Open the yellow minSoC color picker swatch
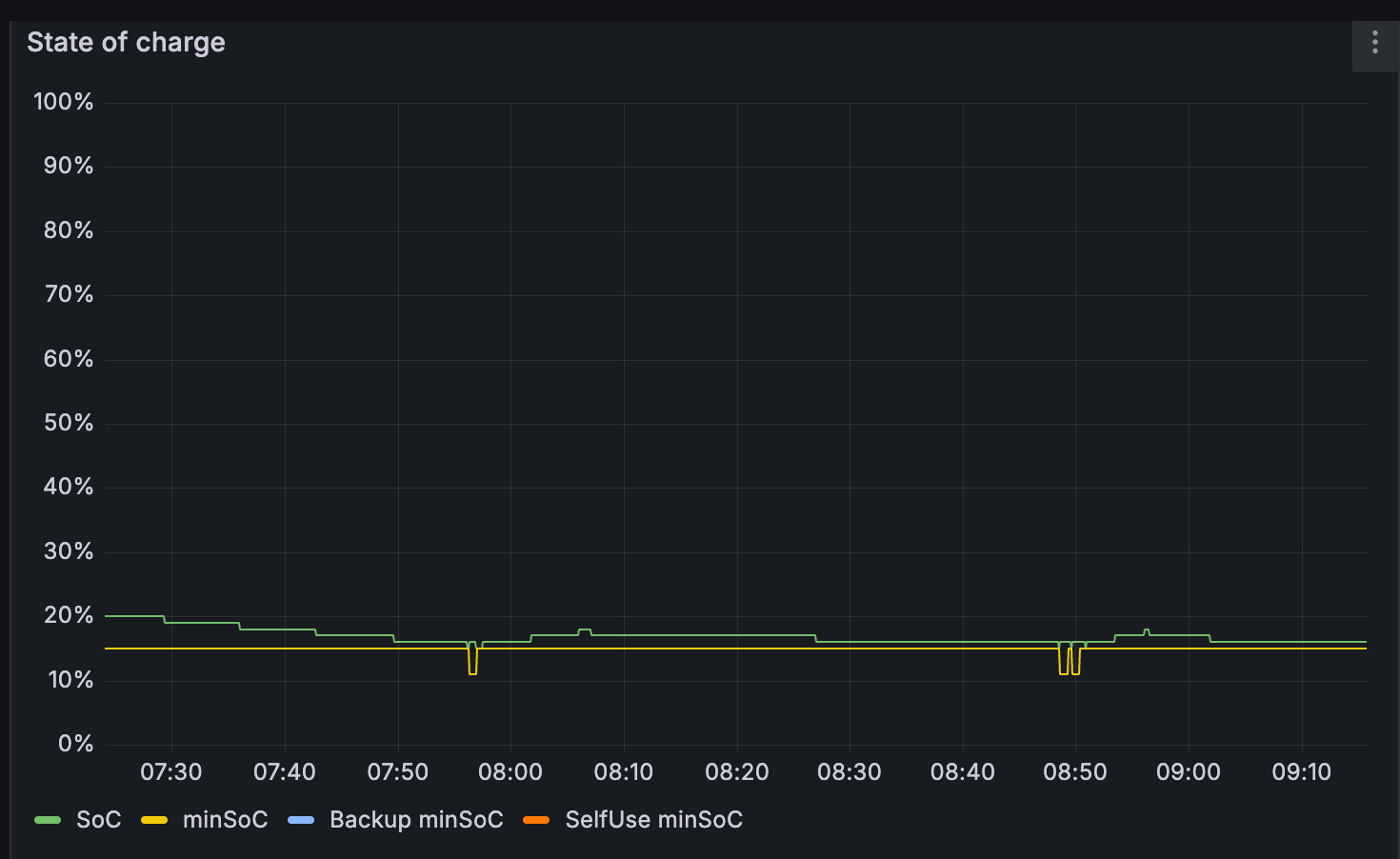 tap(154, 820)
